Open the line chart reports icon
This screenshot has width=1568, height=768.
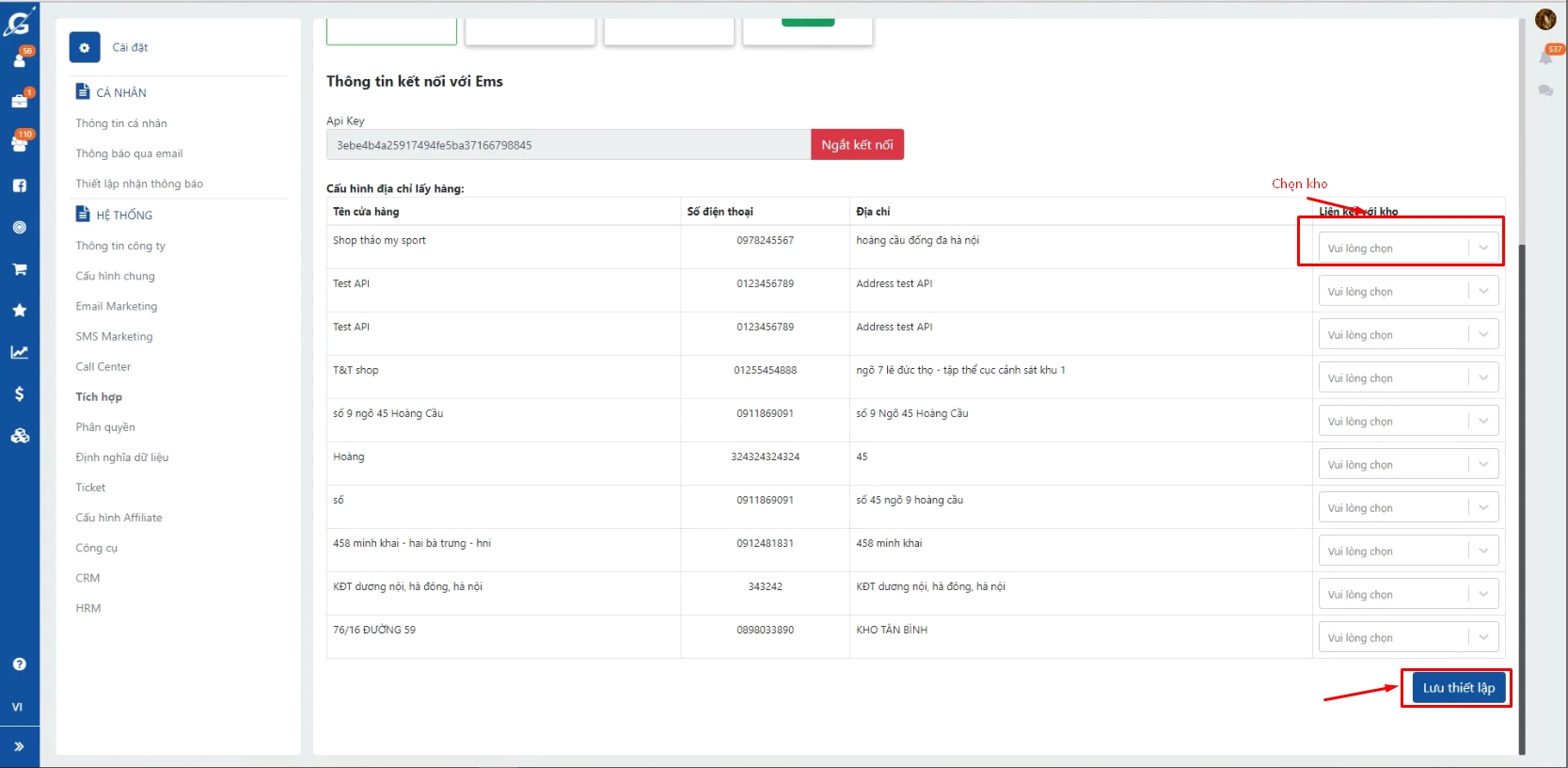coord(19,352)
